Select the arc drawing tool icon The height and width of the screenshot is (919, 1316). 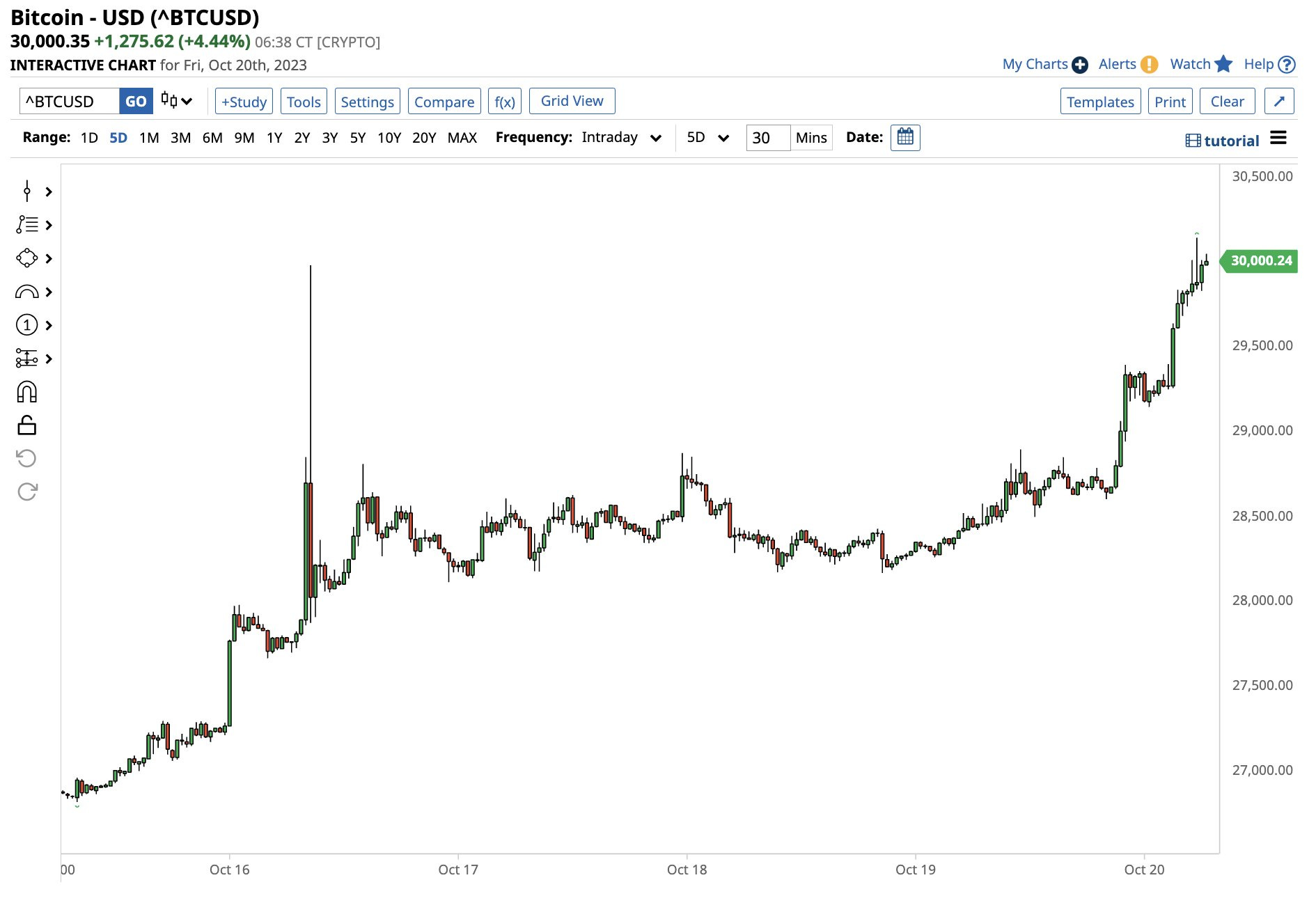(27, 292)
